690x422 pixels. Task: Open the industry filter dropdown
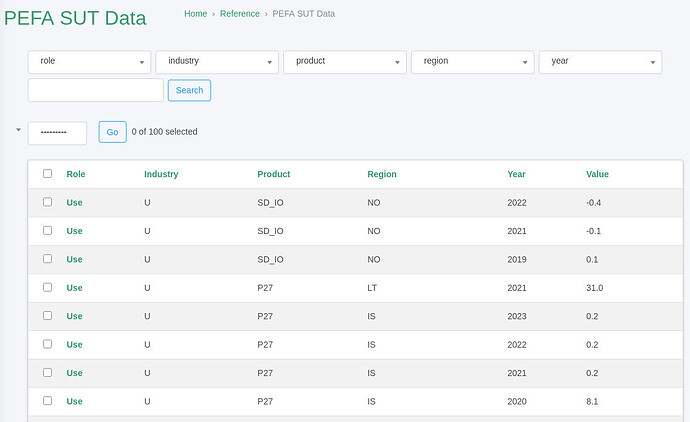(x=217, y=61)
